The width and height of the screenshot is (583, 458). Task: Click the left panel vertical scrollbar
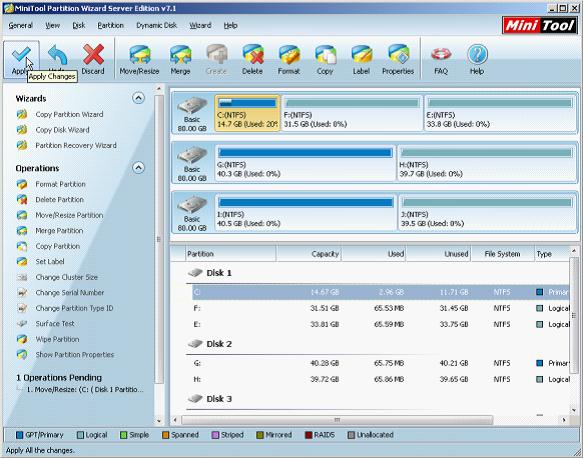coord(159,239)
